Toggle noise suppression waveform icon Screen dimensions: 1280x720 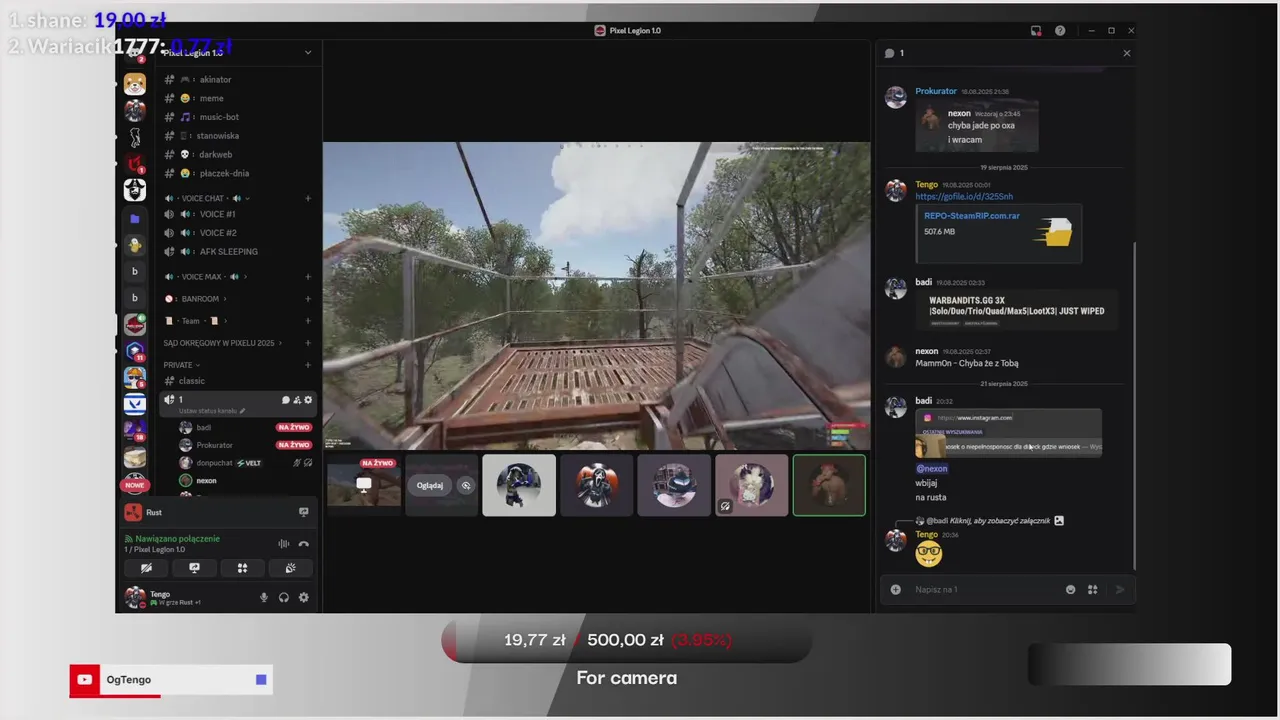[x=284, y=544]
